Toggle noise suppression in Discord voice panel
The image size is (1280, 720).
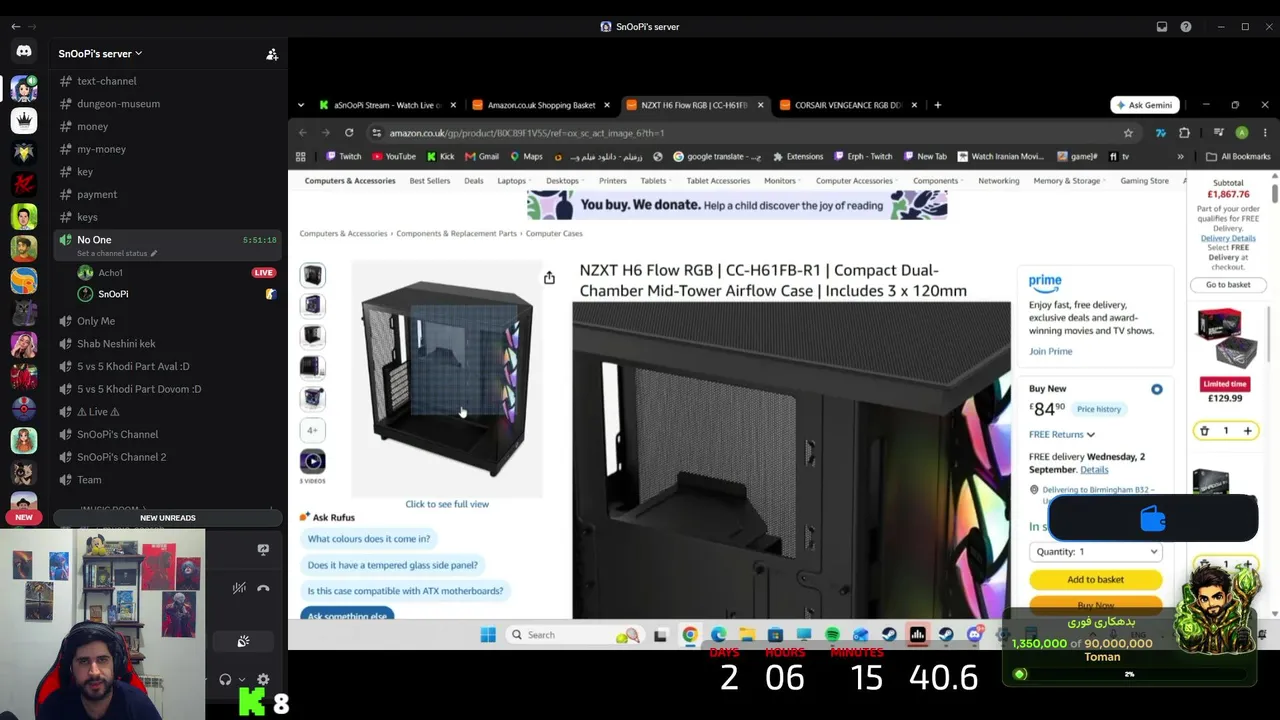[239, 588]
